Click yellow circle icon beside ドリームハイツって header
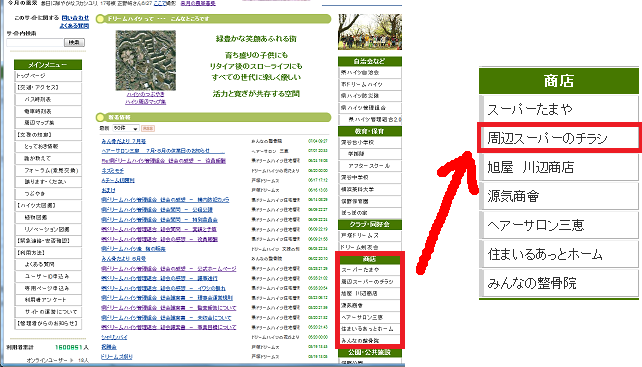This screenshot has height=367, width=642. click(100, 19)
